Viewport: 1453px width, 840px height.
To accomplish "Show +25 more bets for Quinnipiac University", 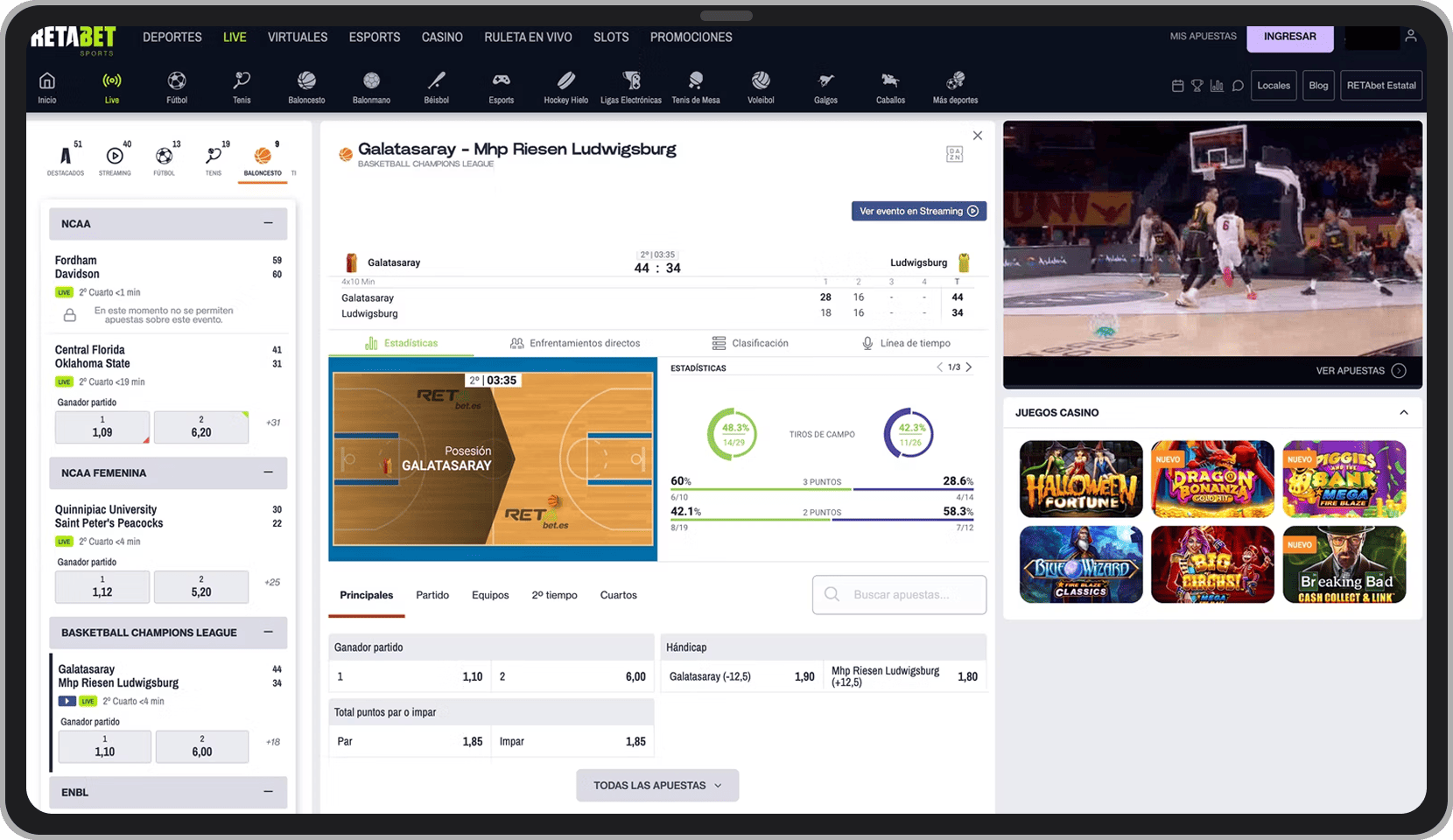I will [x=272, y=582].
